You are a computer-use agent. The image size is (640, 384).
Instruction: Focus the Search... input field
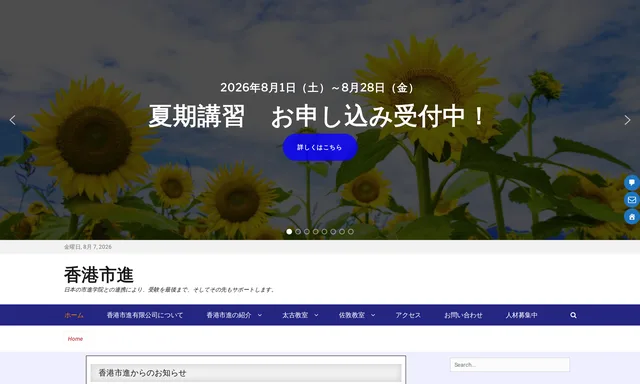pos(510,365)
